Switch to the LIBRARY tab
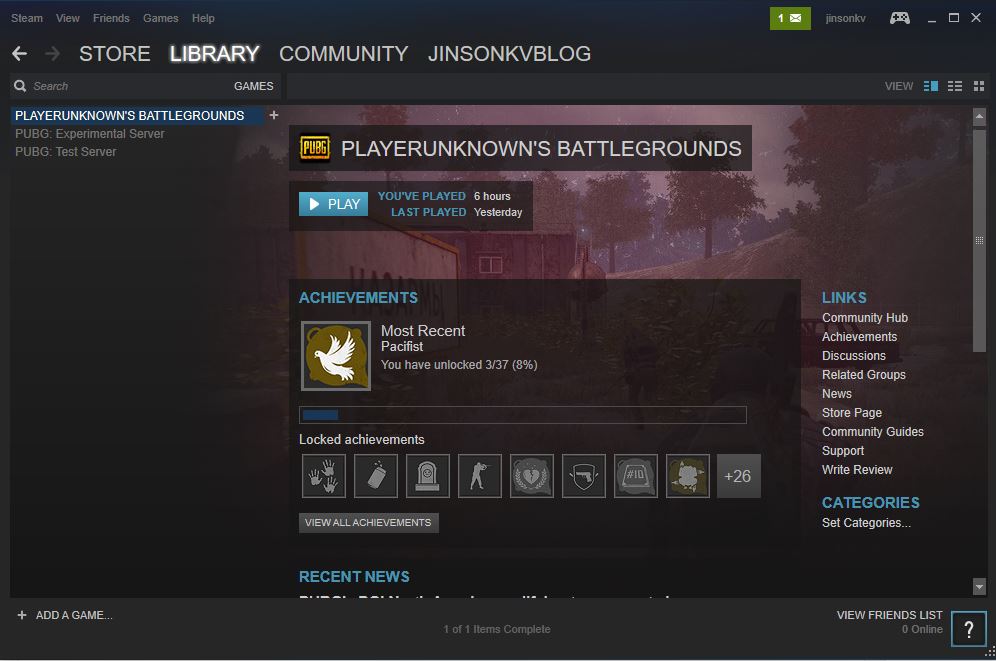 coord(214,54)
